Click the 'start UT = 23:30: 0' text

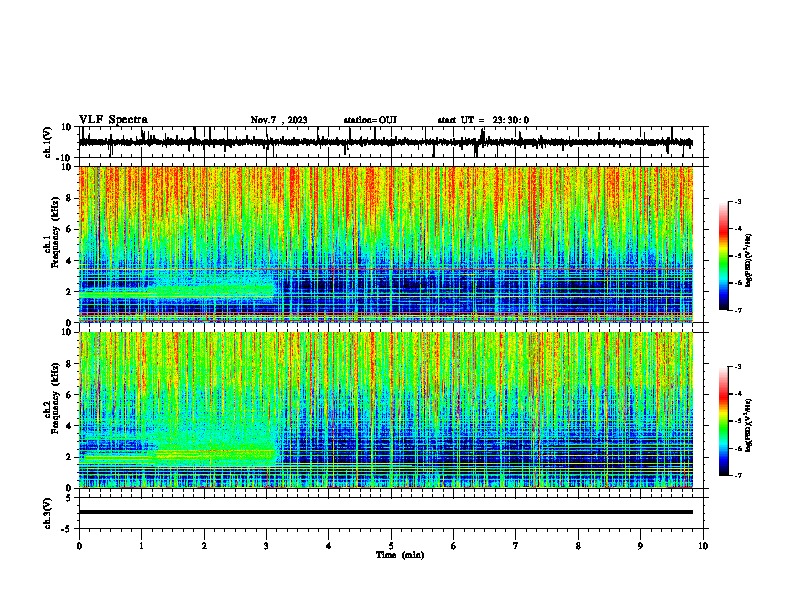483,120
